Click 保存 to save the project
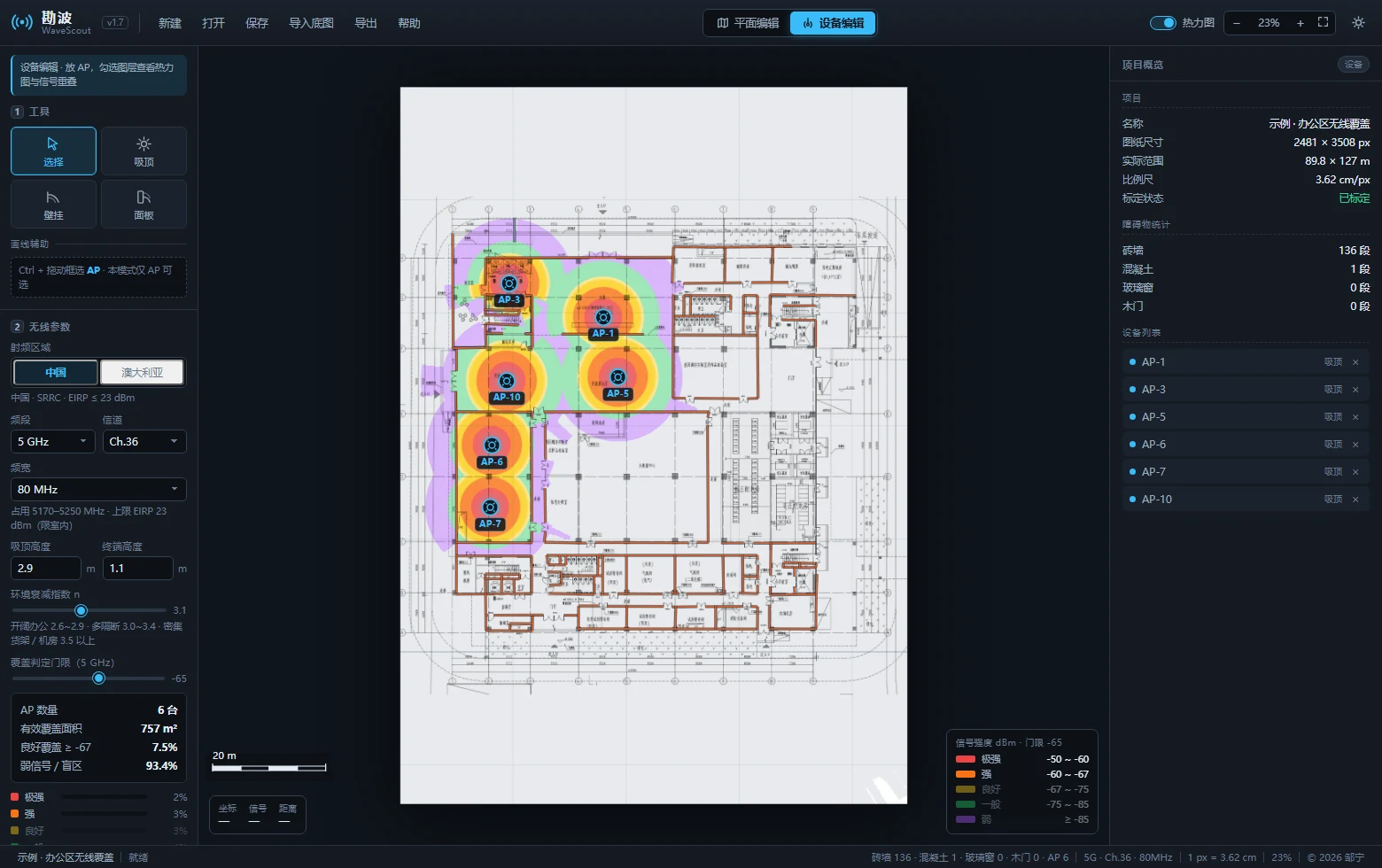1382x868 pixels. (257, 23)
